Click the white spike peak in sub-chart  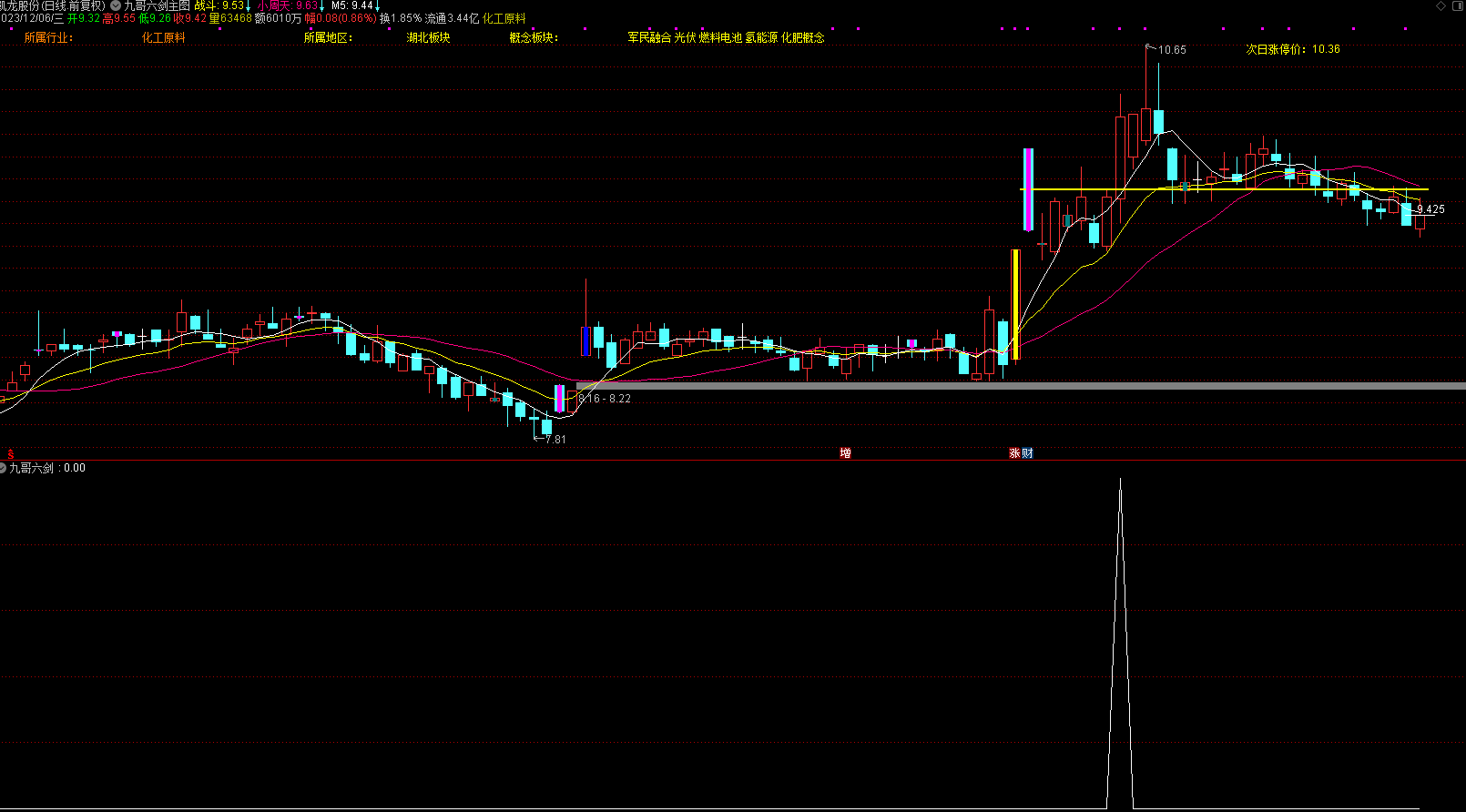1120,481
